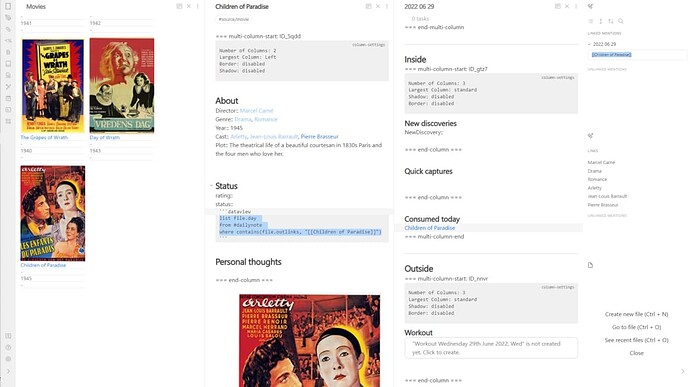Select the 2022 06 29 pane title
The height and width of the screenshot is (387, 690).
pos(419,7)
